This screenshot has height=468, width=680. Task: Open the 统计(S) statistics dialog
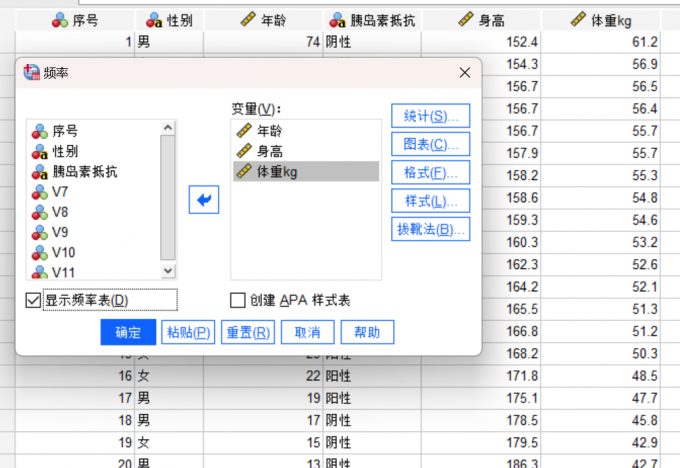430,116
